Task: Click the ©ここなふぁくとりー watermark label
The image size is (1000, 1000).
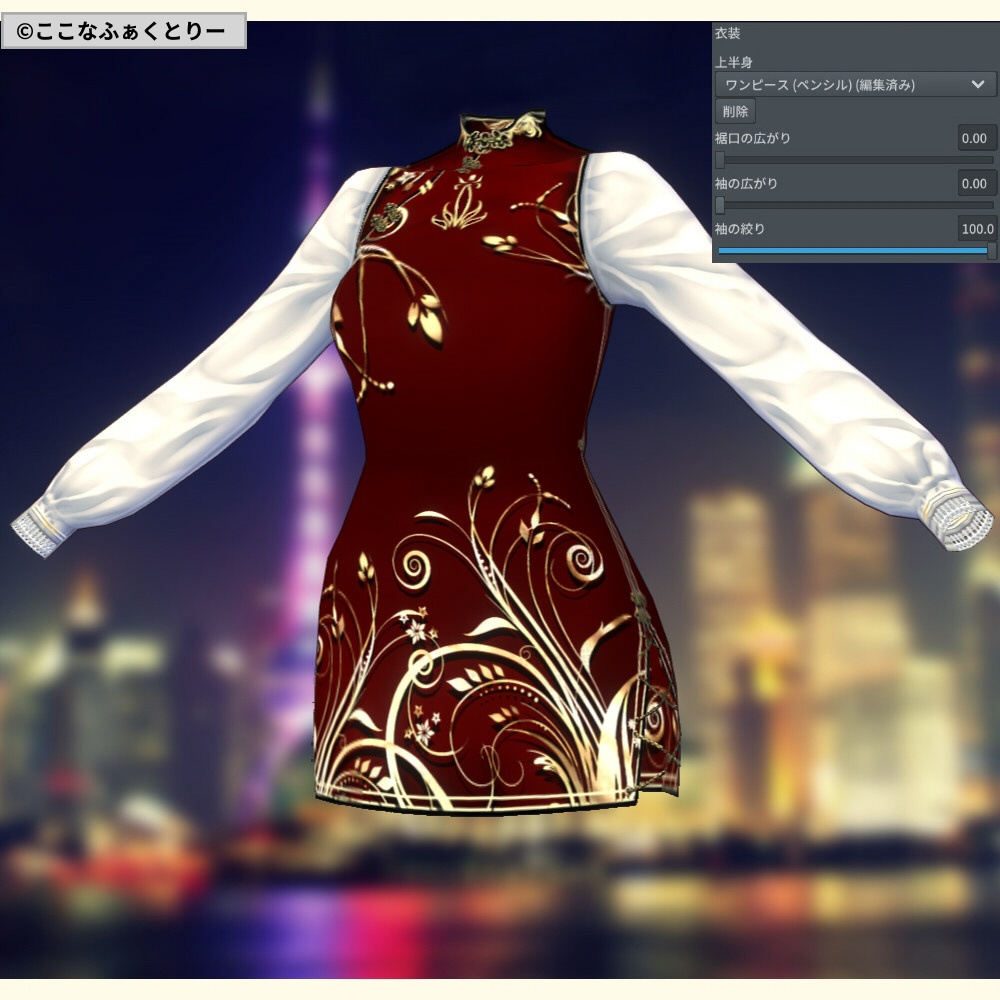Action: click(x=120, y=30)
